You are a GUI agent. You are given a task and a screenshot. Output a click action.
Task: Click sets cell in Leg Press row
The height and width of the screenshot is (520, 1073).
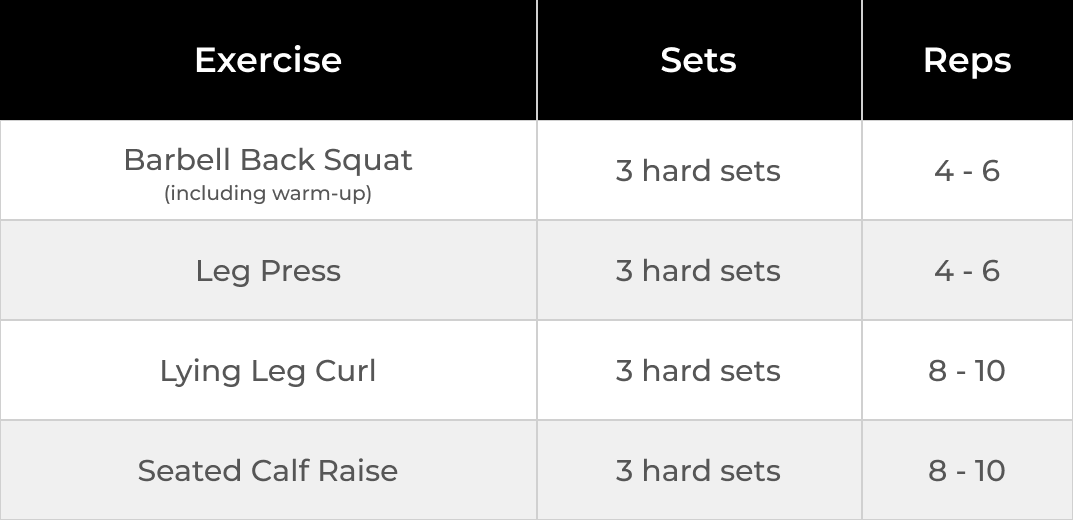pyautogui.click(x=699, y=270)
